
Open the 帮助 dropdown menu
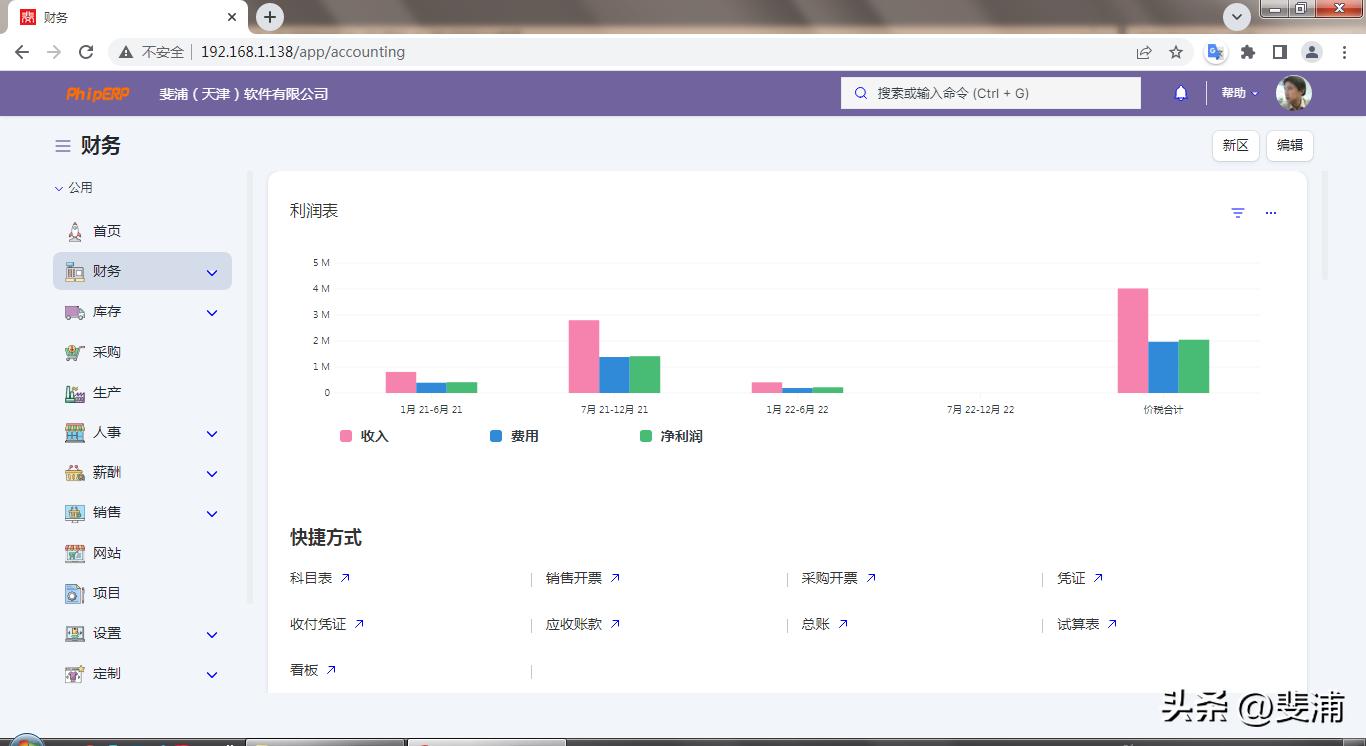tap(1237, 92)
